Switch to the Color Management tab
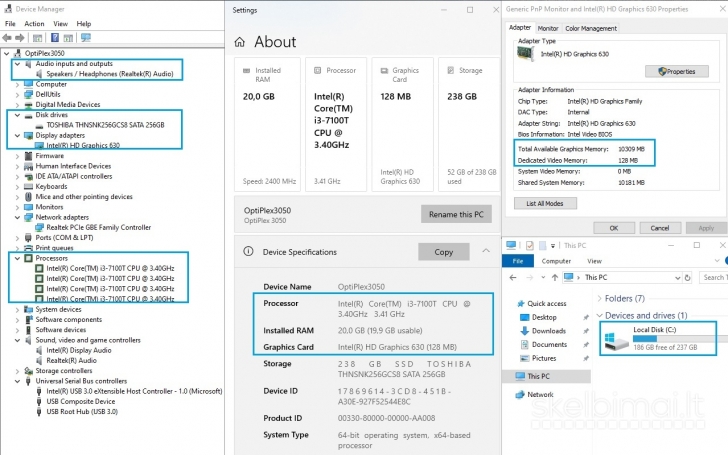Image resolution: width=728 pixels, height=455 pixels. (591, 28)
